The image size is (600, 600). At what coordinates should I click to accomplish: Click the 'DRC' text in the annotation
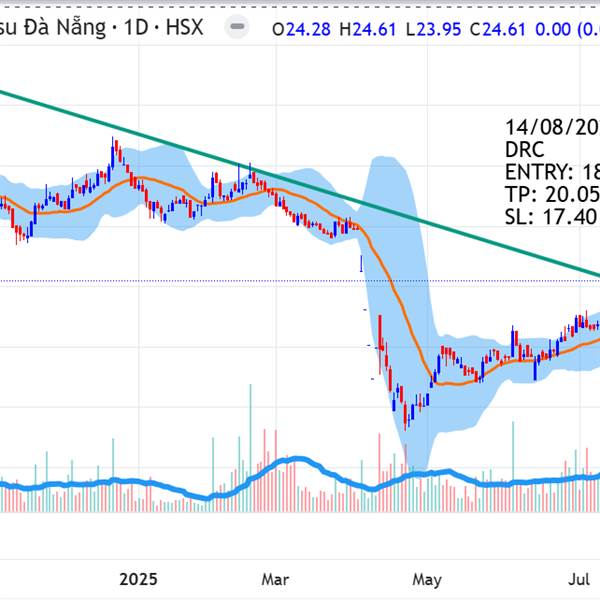tap(524, 150)
